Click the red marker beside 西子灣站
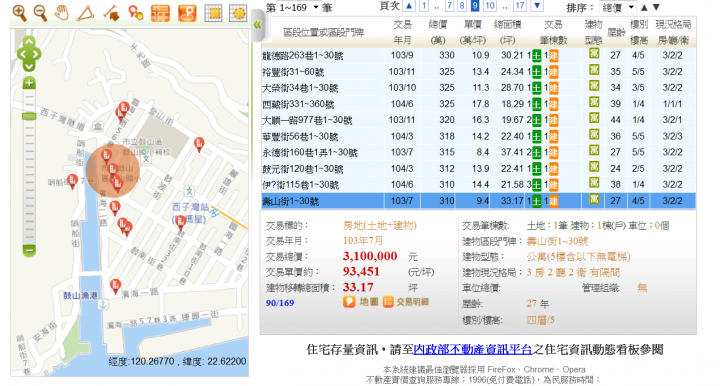720x386 pixels. pyautogui.click(x=181, y=223)
